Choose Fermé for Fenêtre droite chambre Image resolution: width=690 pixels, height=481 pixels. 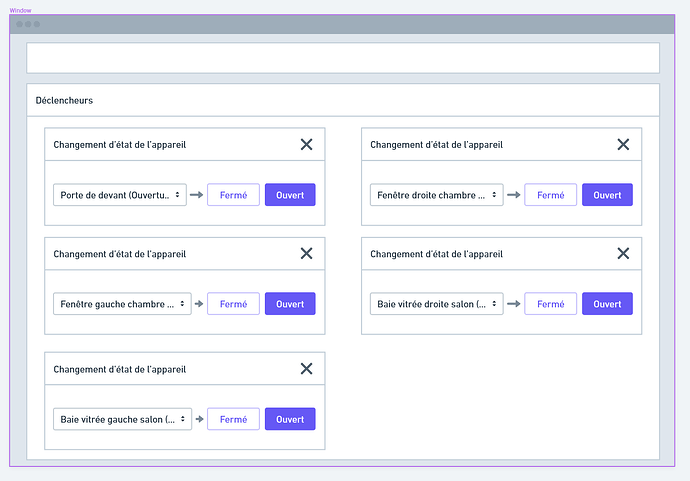click(550, 195)
